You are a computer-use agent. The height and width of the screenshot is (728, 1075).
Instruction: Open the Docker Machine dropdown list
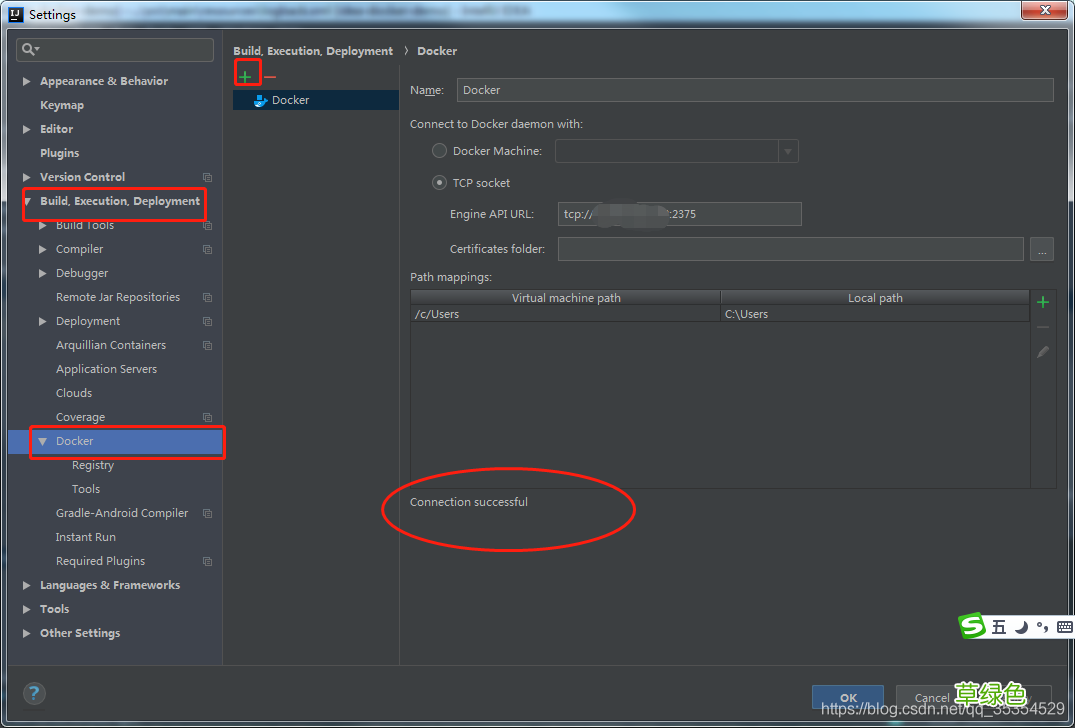pos(788,151)
